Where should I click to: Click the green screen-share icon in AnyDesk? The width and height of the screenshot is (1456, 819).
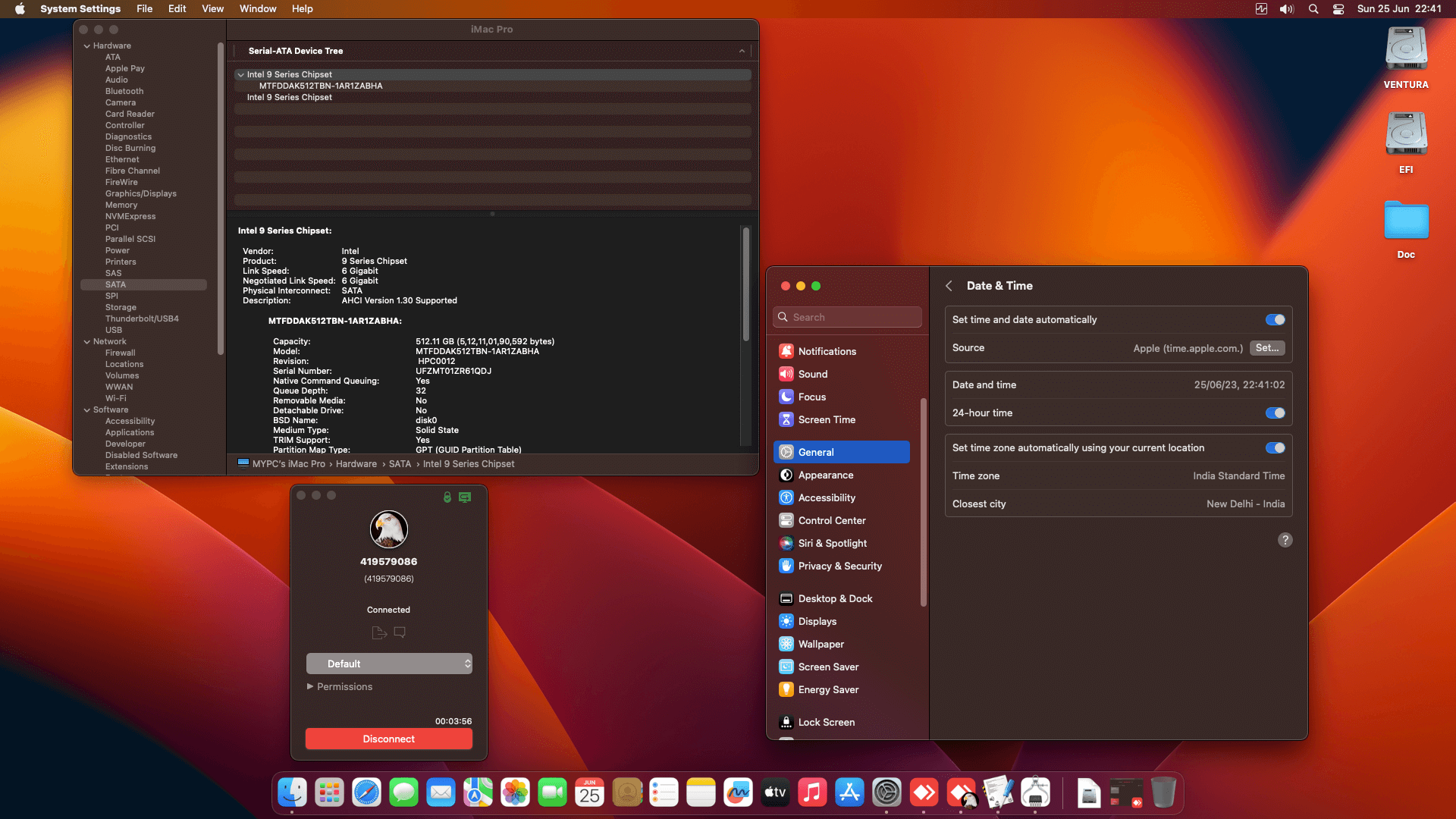pyautogui.click(x=465, y=497)
